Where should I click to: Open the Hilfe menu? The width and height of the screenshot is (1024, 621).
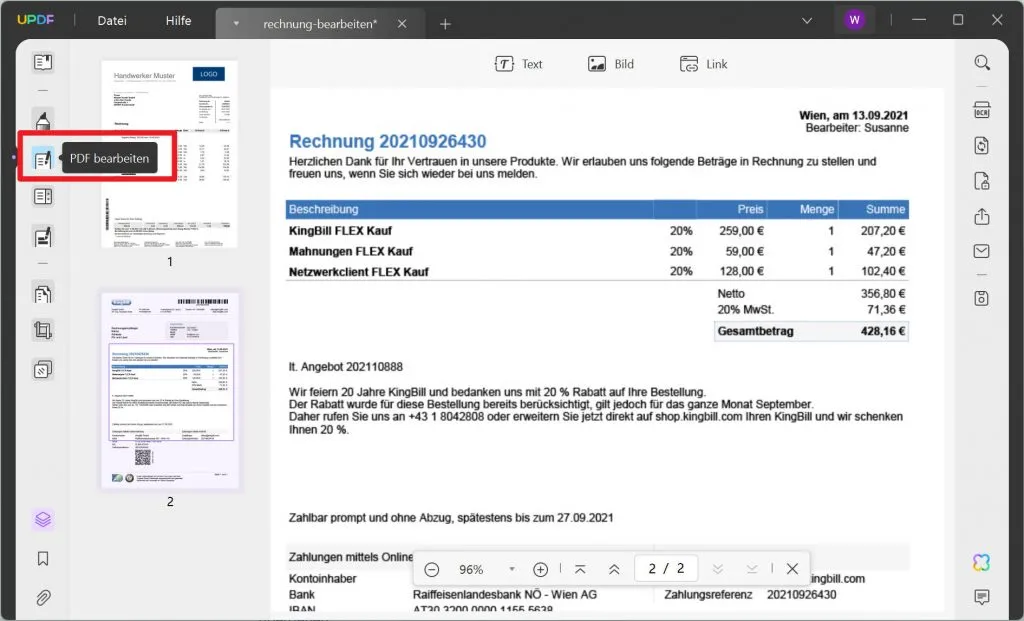179,21
